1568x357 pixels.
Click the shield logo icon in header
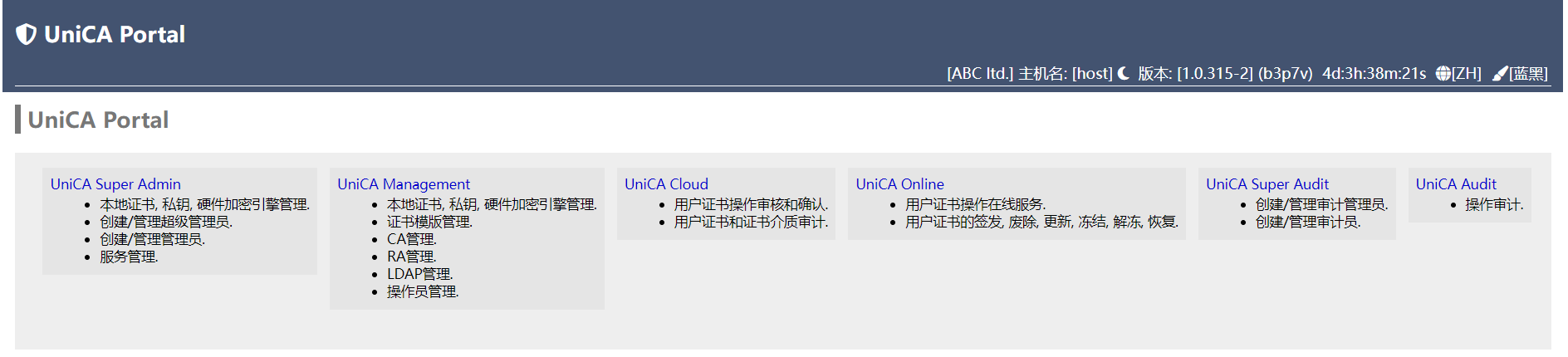click(x=27, y=34)
